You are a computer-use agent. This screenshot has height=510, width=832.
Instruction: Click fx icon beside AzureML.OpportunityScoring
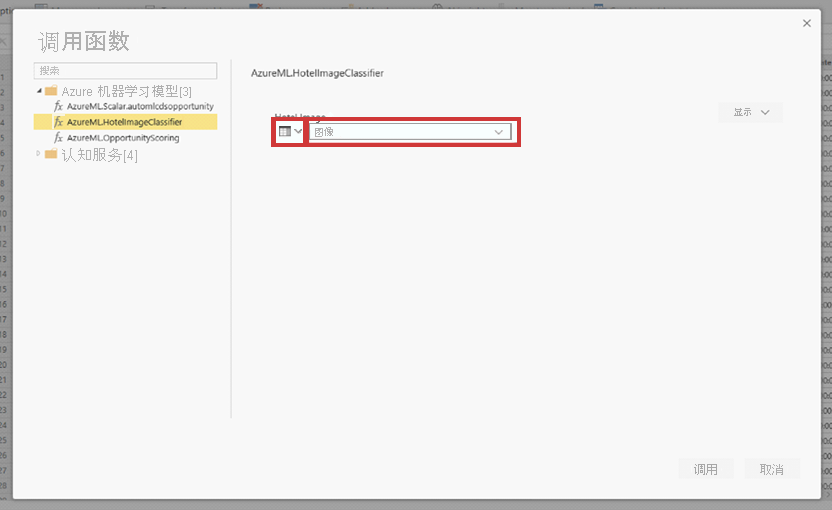point(58,138)
